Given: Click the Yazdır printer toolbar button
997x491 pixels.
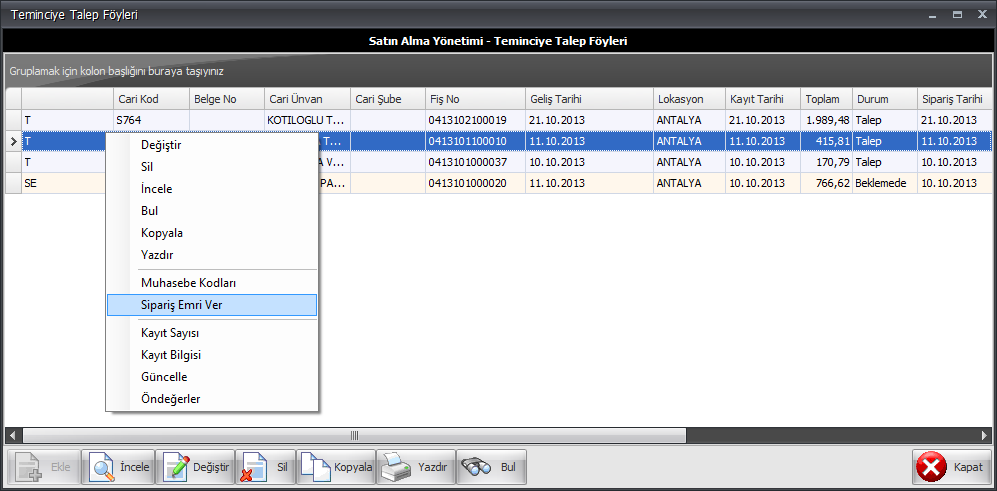Looking at the screenshot, I should tap(416, 467).
